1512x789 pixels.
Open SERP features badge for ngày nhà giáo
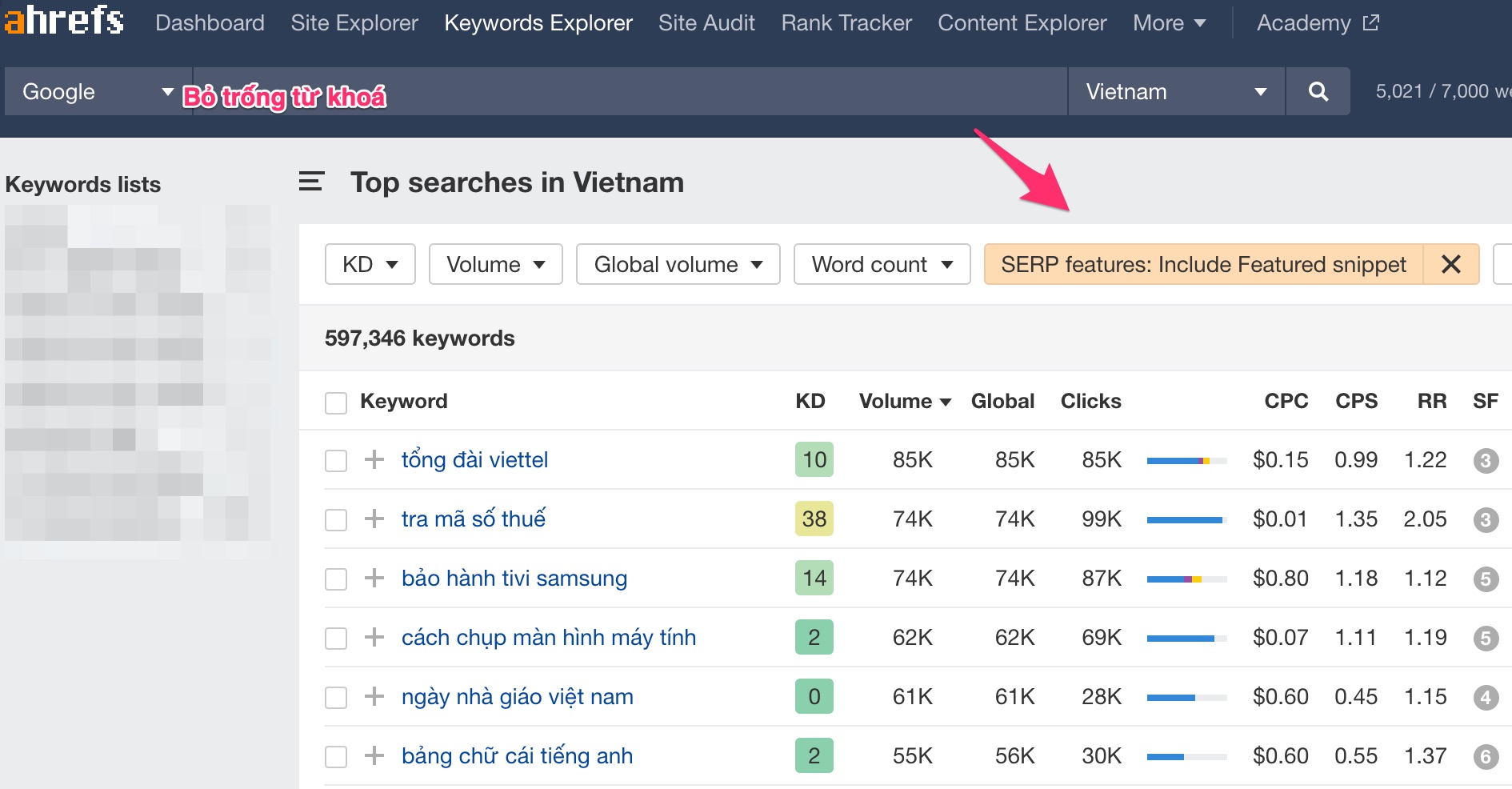point(1486,697)
